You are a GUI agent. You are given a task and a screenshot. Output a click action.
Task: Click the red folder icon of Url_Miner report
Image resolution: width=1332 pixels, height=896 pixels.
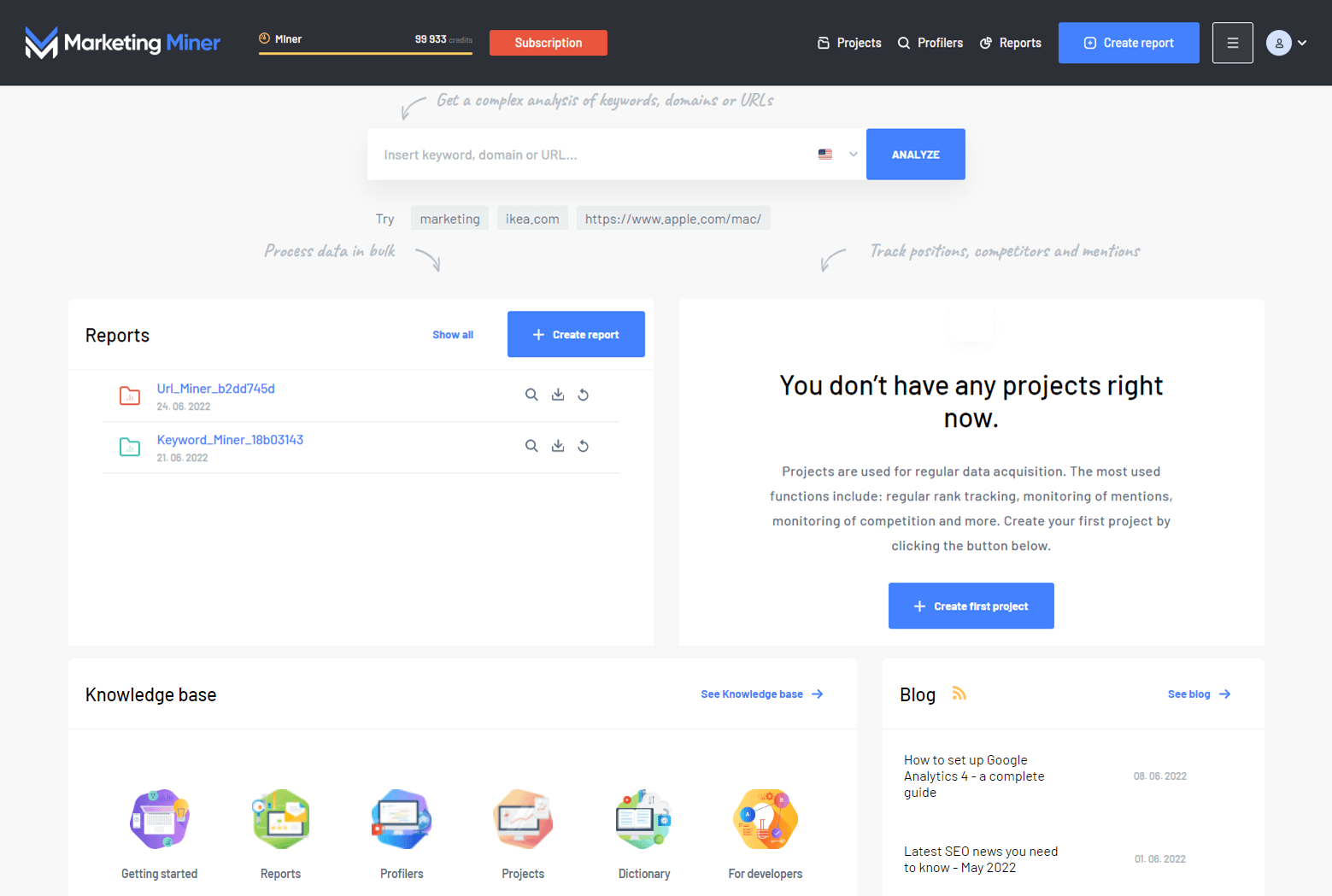(x=130, y=395)
